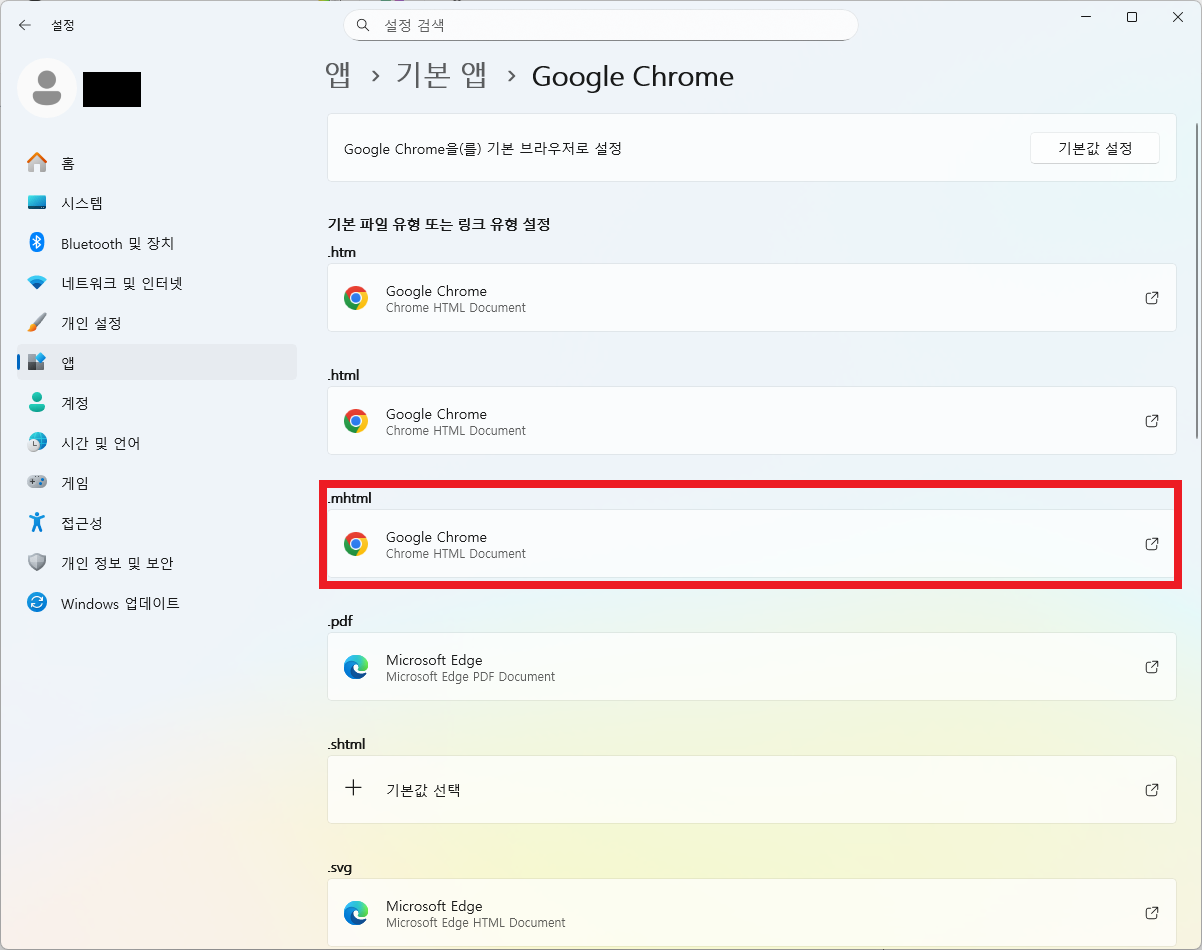This screenshot has height=950, width=1202.
Task: Open 네트워크 및 인터넷 settings
Action: [157, 283]
